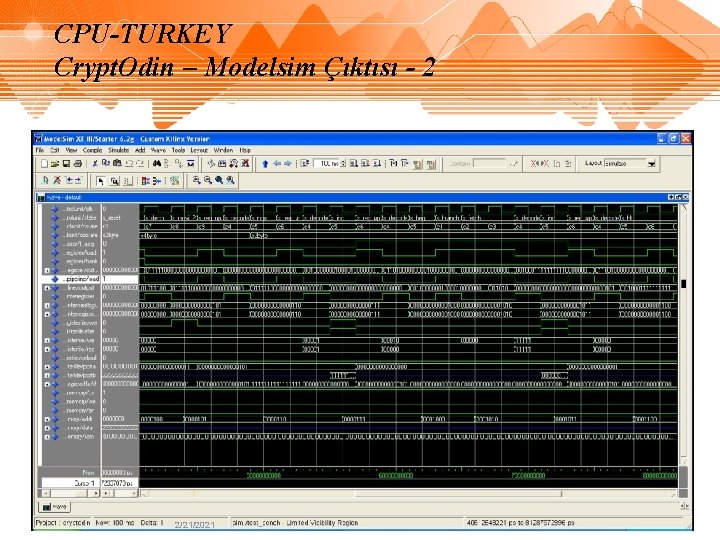Click the Open folder toolbar icon
This screenshot has height=540, width=720.
(55, 163)
